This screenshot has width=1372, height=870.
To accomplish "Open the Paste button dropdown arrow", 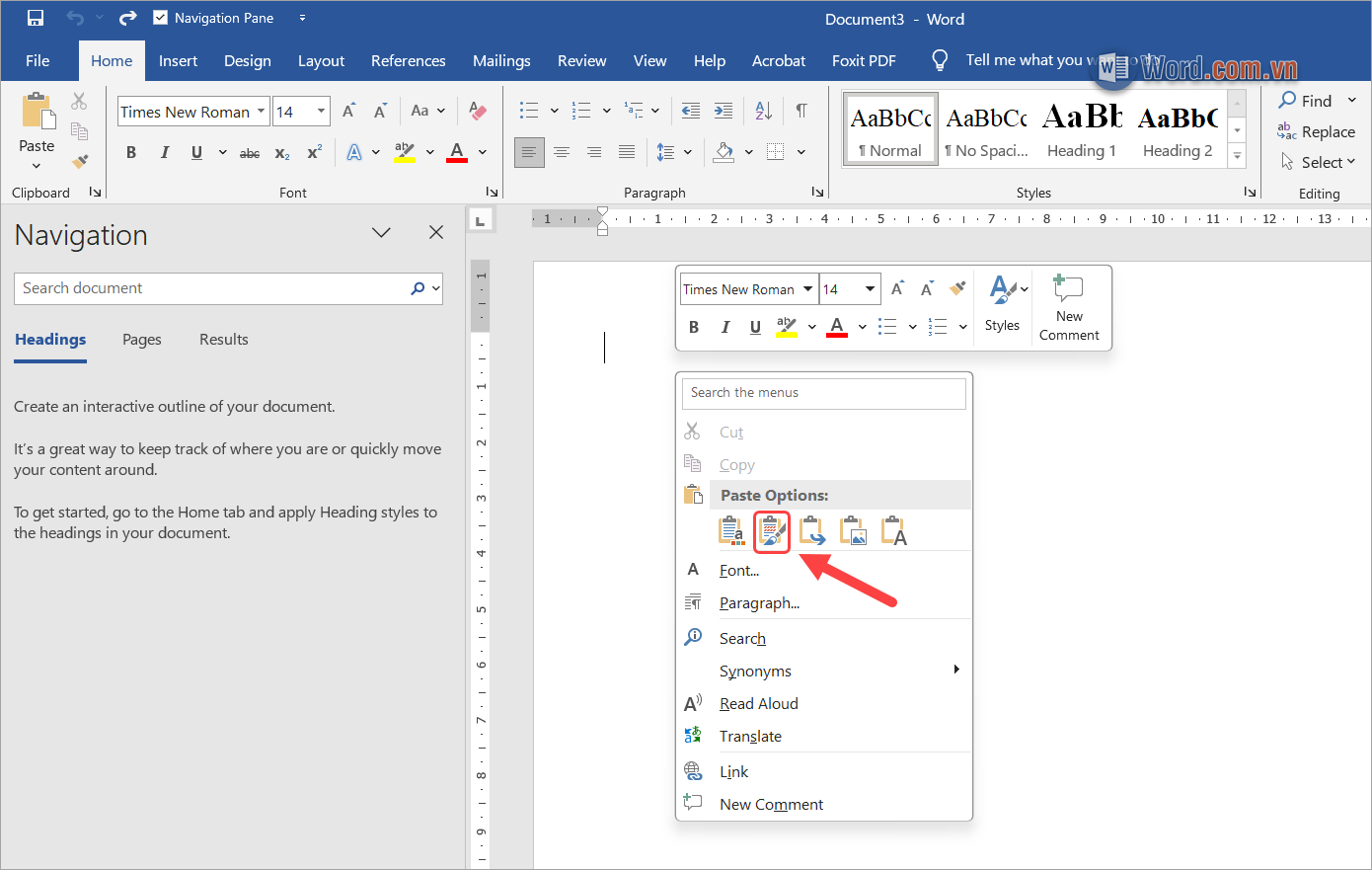I will pyautogui.click(x=37, y=166).
